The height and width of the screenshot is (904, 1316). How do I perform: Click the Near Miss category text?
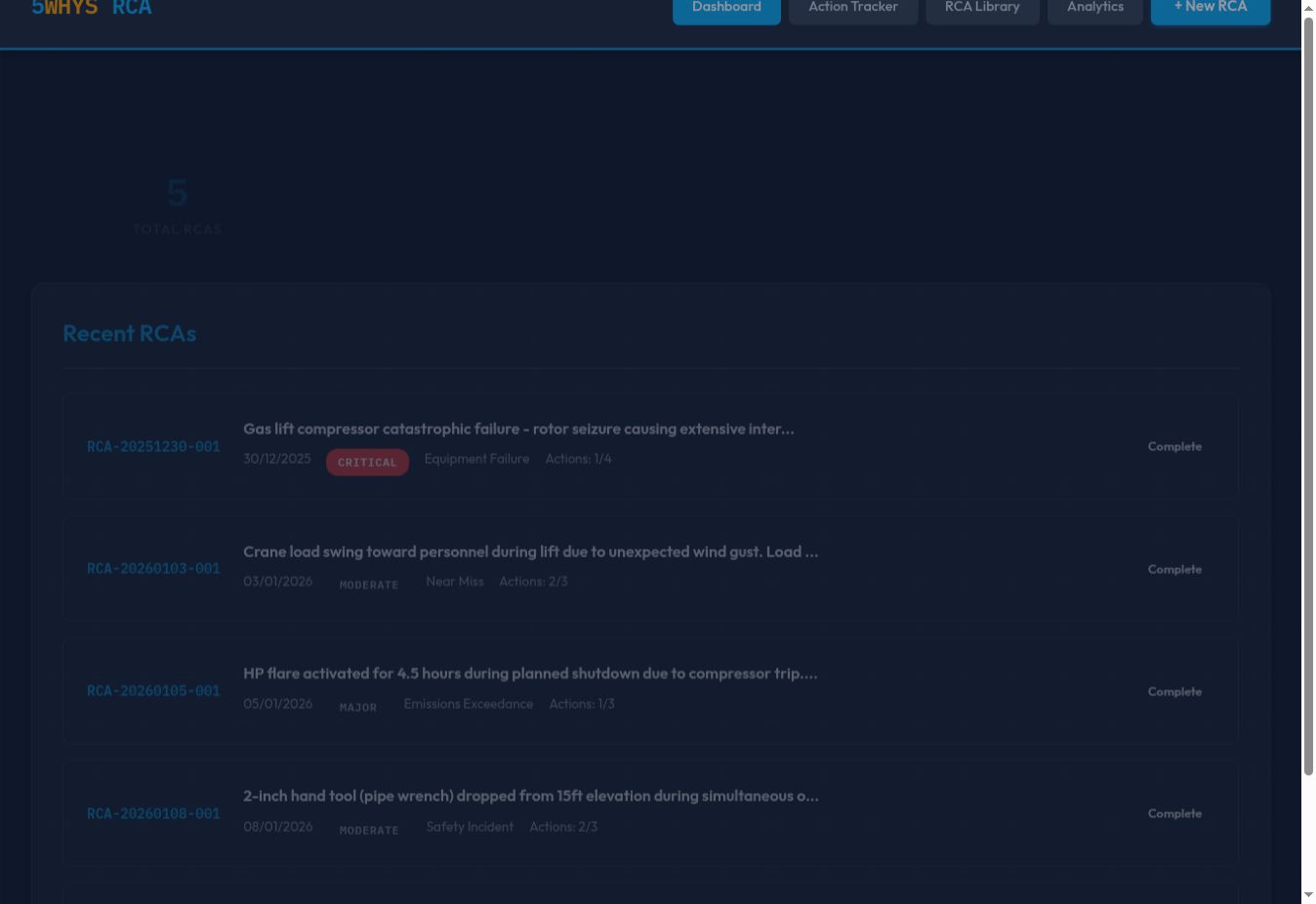click(455, 582)
